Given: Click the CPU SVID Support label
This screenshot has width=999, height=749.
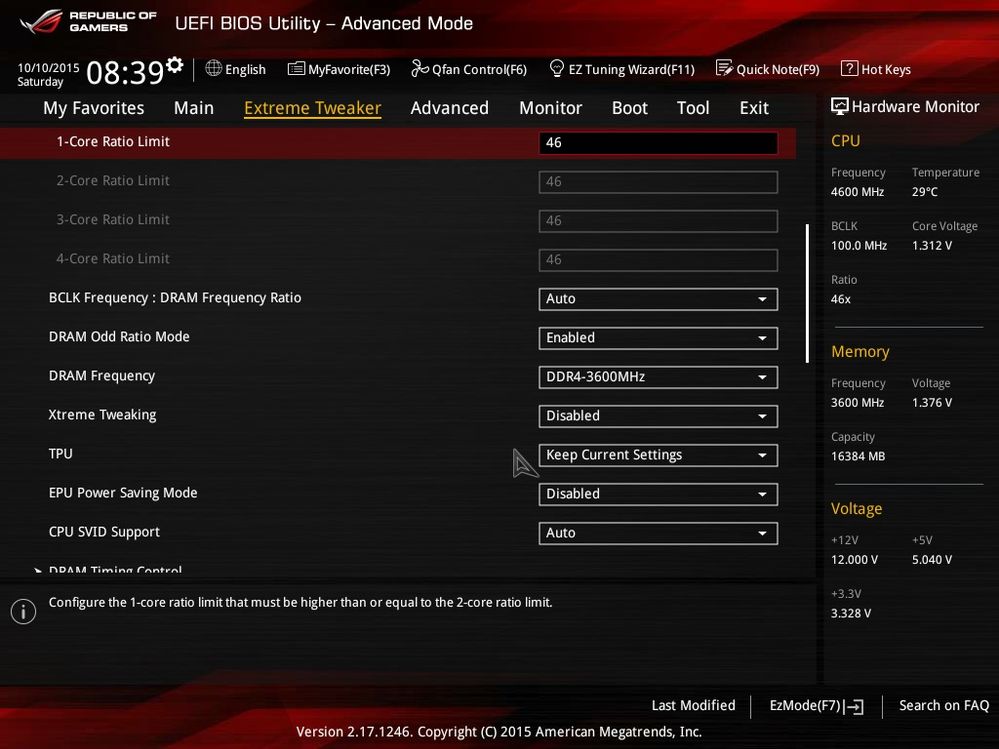Looking at the screenshot, I should (x=104, y=532).
